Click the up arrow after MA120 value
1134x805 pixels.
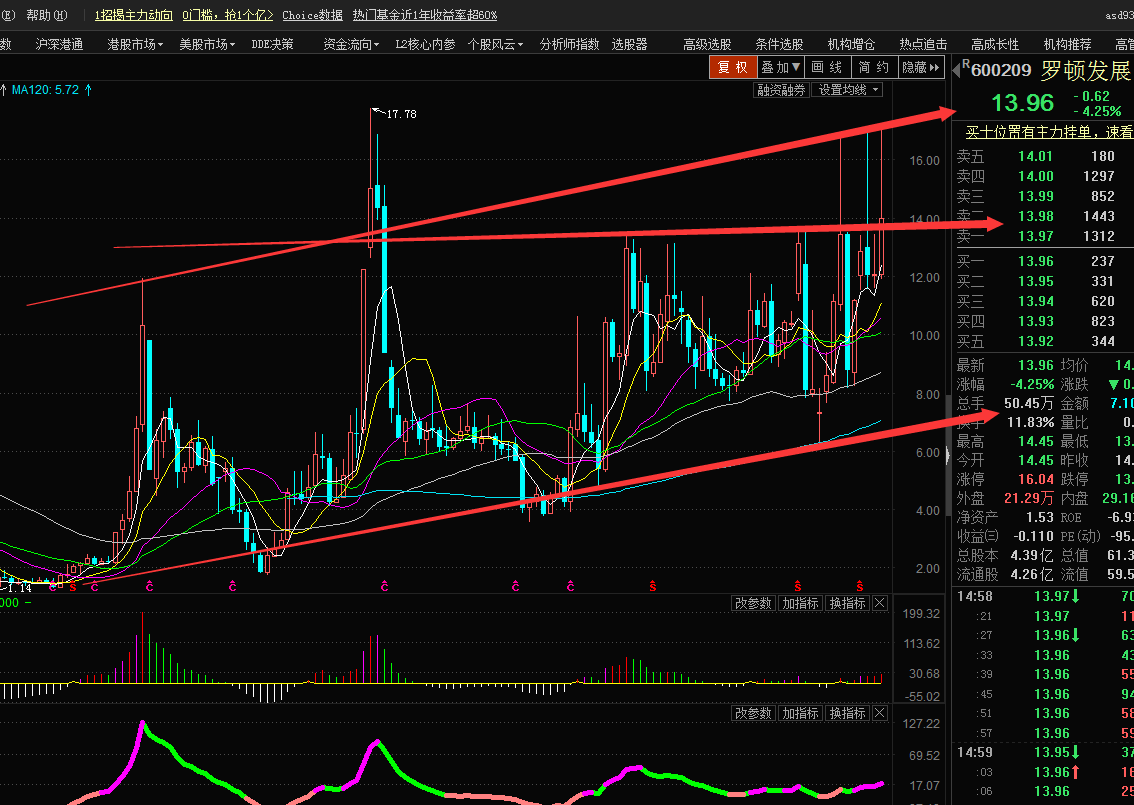[x=88, y=90]
